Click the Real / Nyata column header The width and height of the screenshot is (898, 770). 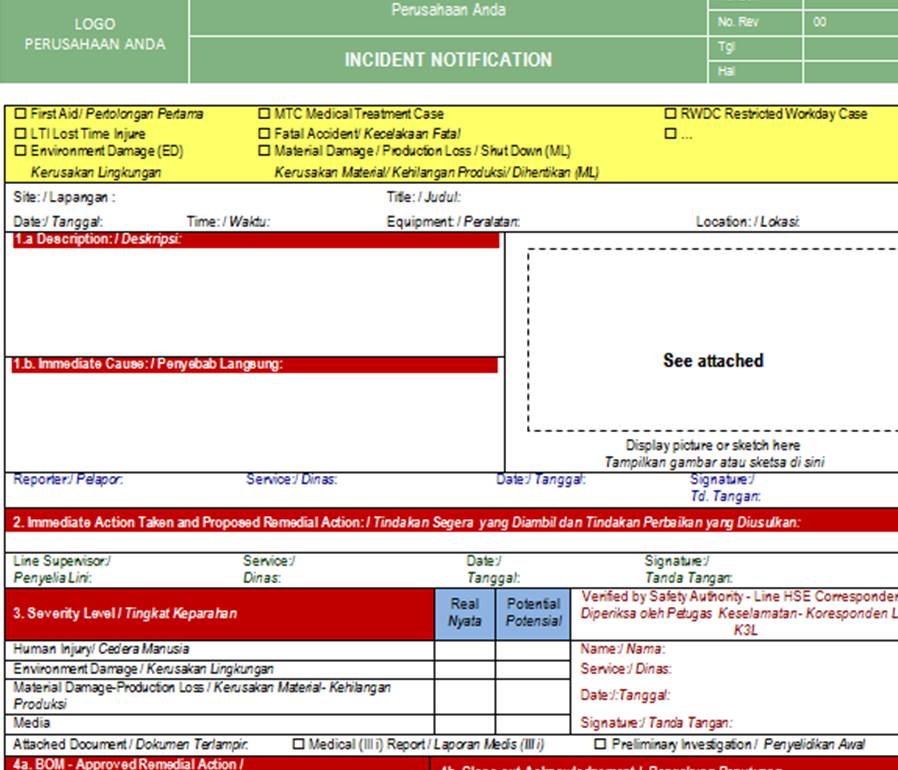464,612
